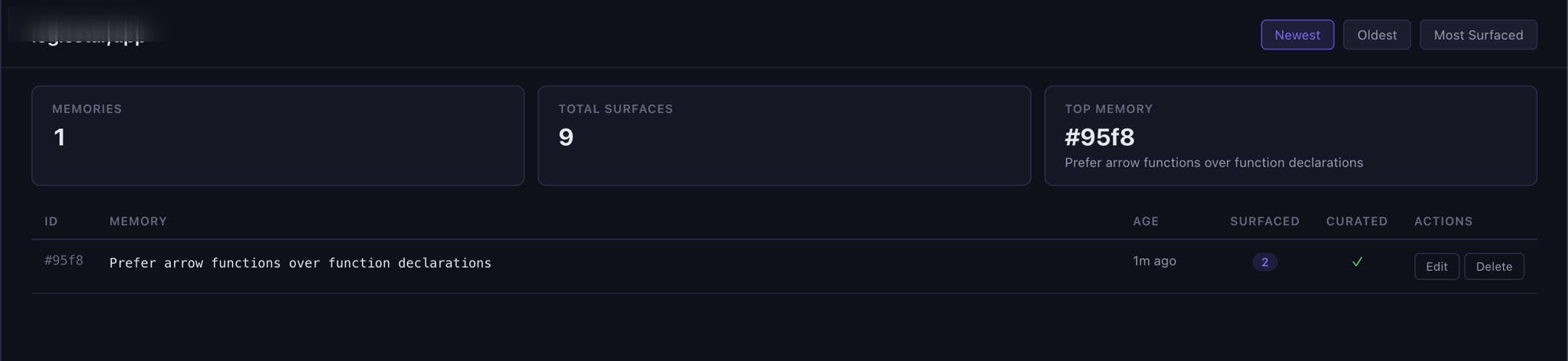Screen dimensions: 1568x361
Task: Open the Memories stat card
Action: click(x=278, y=136)
